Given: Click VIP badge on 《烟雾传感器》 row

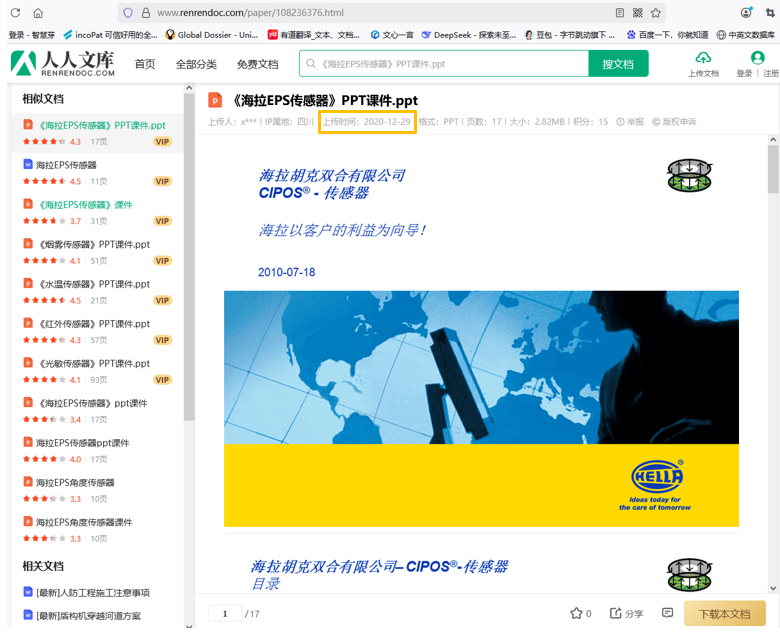Looking at the screenshot, I should (x=162, y=261).
